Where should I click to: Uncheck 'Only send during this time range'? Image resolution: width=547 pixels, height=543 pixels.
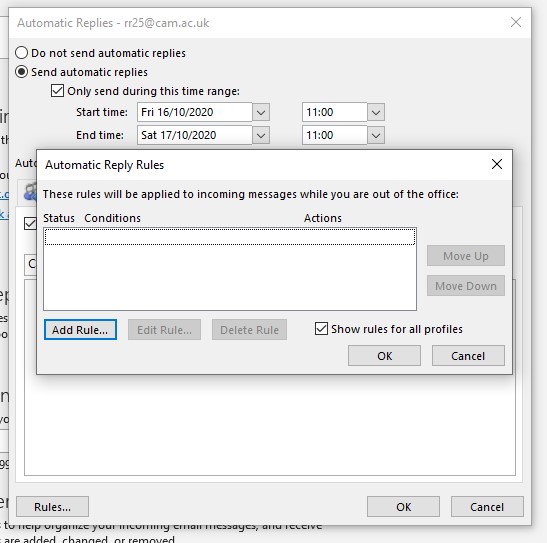[x=57, y=91]
